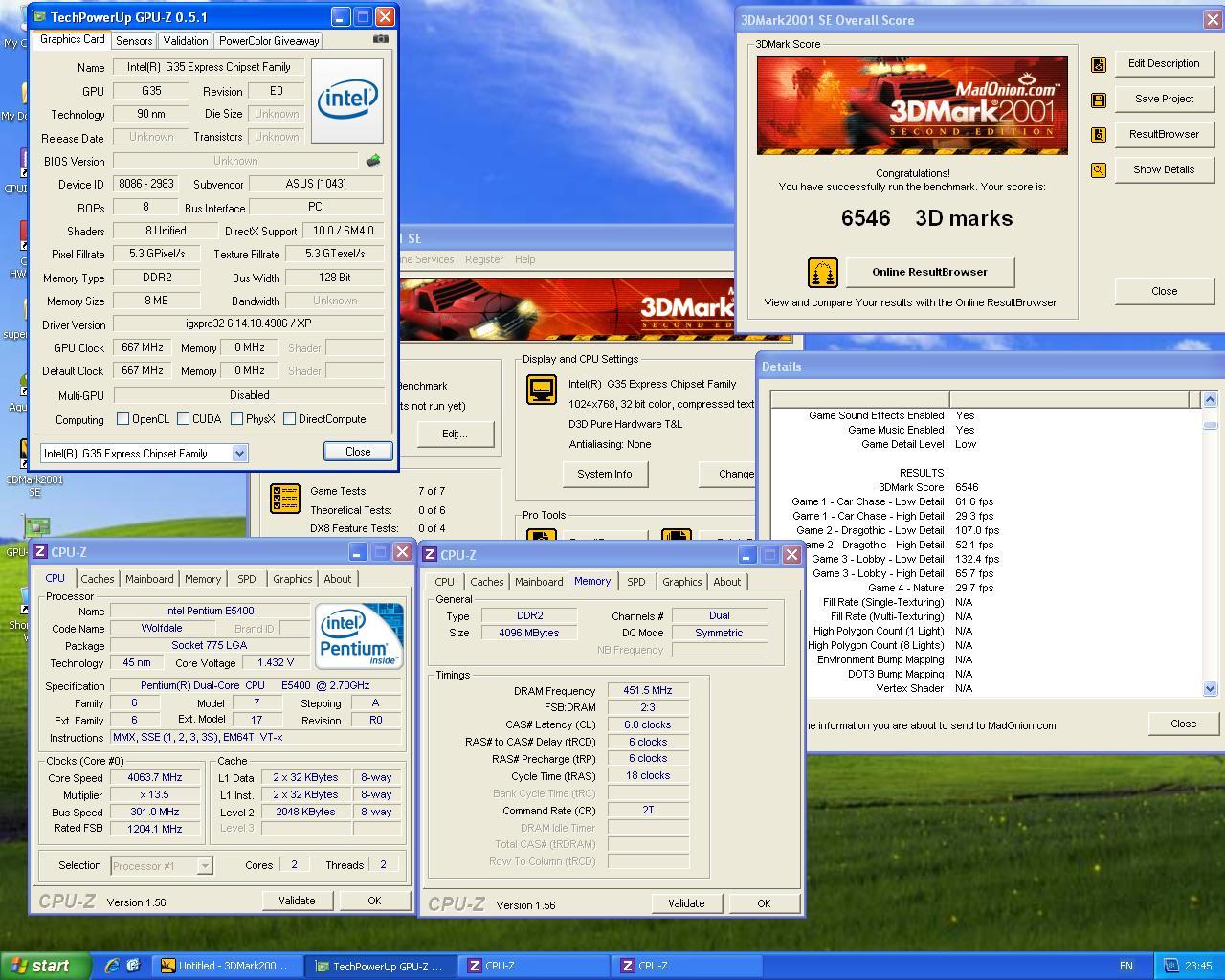Click Validate in the right CPU-Z window
The height and width of the screenshot is (980, 1225).
tap(686, 903)
